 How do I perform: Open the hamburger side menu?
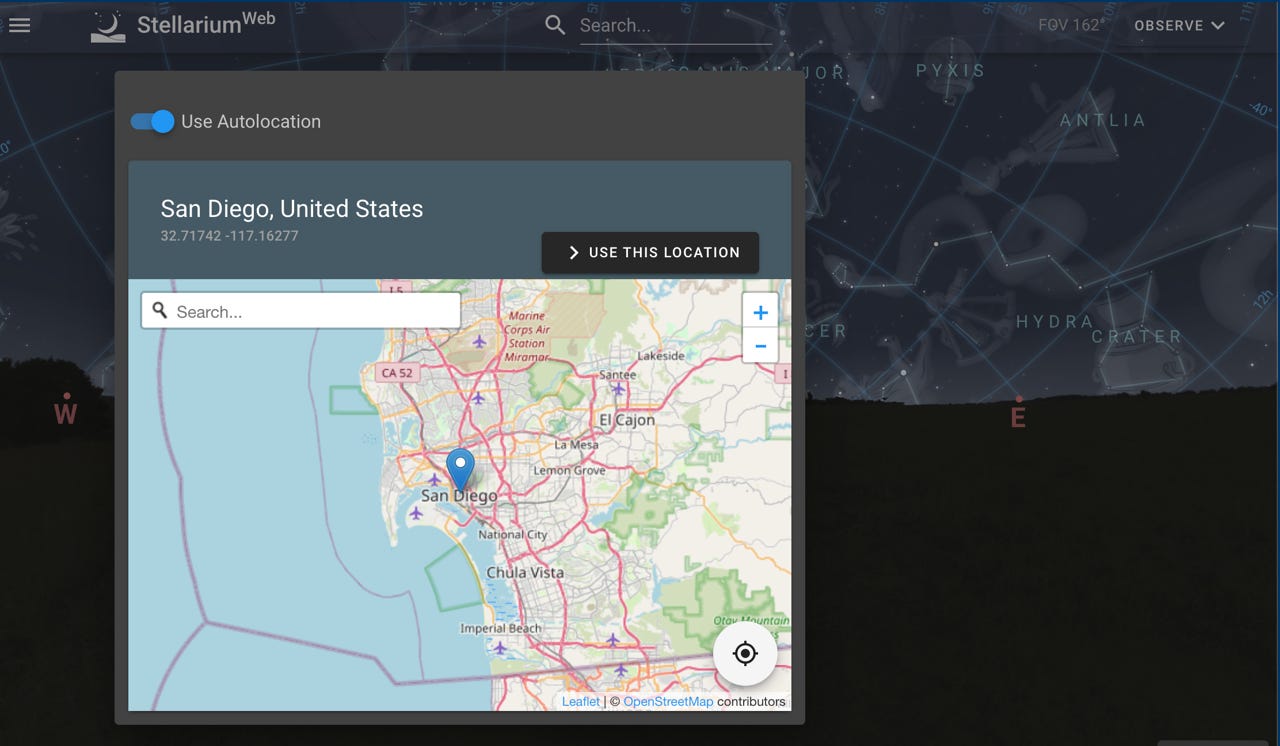click(19, 25)
